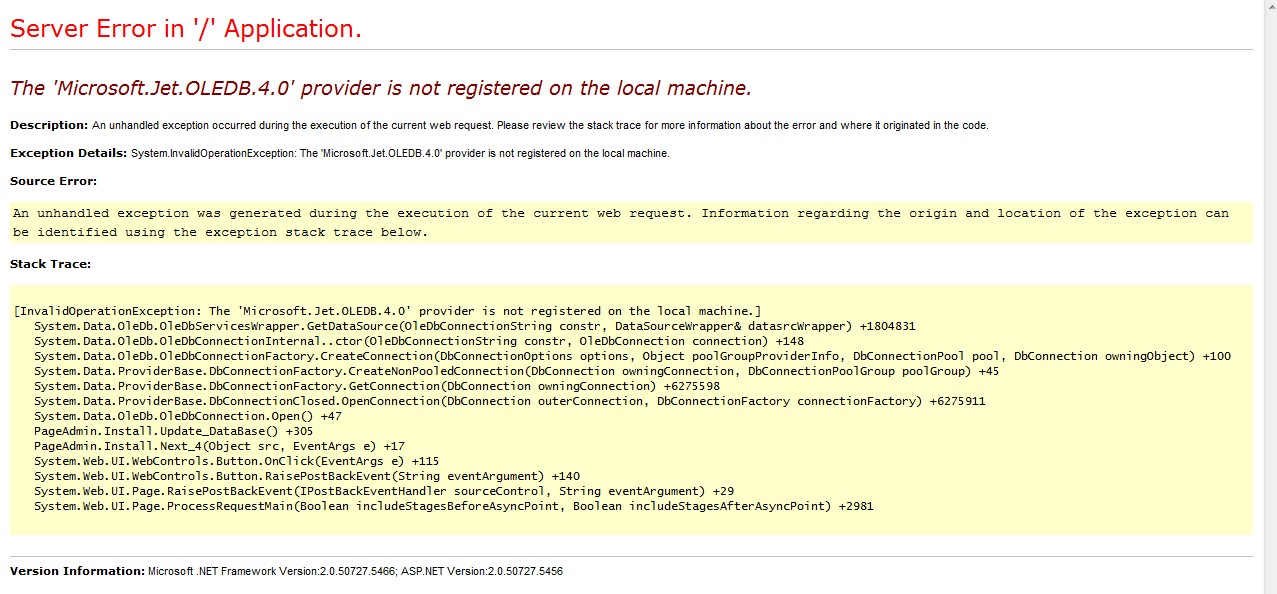The height and width of the screenshot is (594, 1277).
Task: Click the Version Information label at bottom
Action: (x=77, y=571)
